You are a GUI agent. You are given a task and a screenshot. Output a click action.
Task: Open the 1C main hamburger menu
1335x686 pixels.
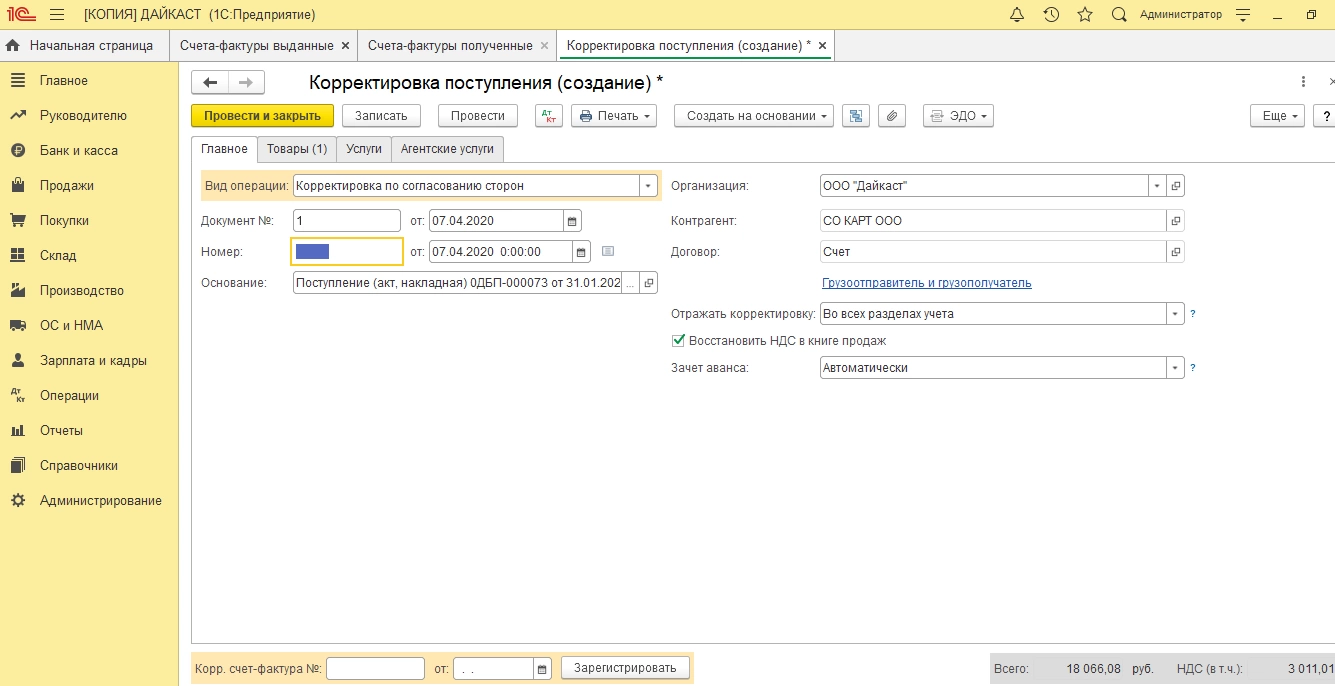pos(57,15)
